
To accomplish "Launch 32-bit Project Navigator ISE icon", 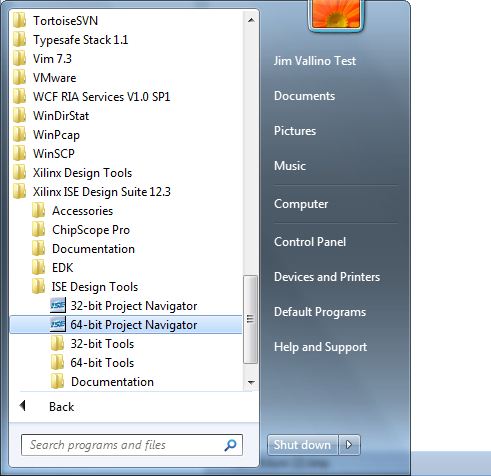I will tap(58, 305).
